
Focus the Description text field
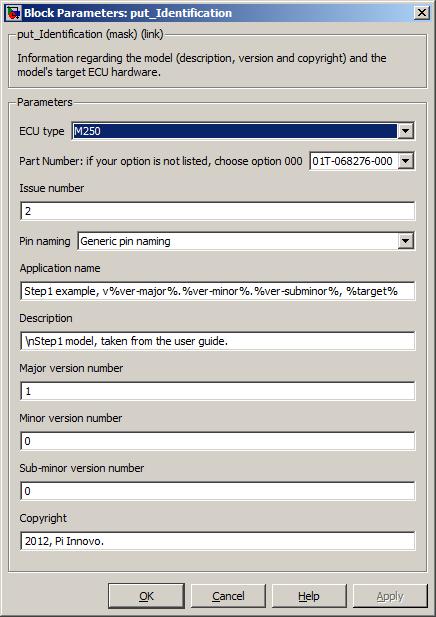tap(218, 341)
